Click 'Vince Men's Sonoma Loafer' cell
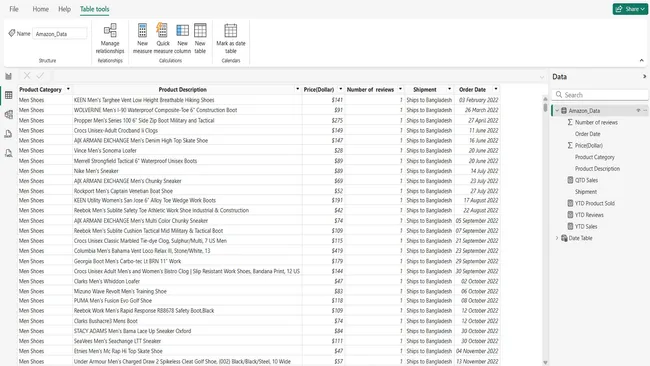The image size is (650, 366). click(187, 150)
